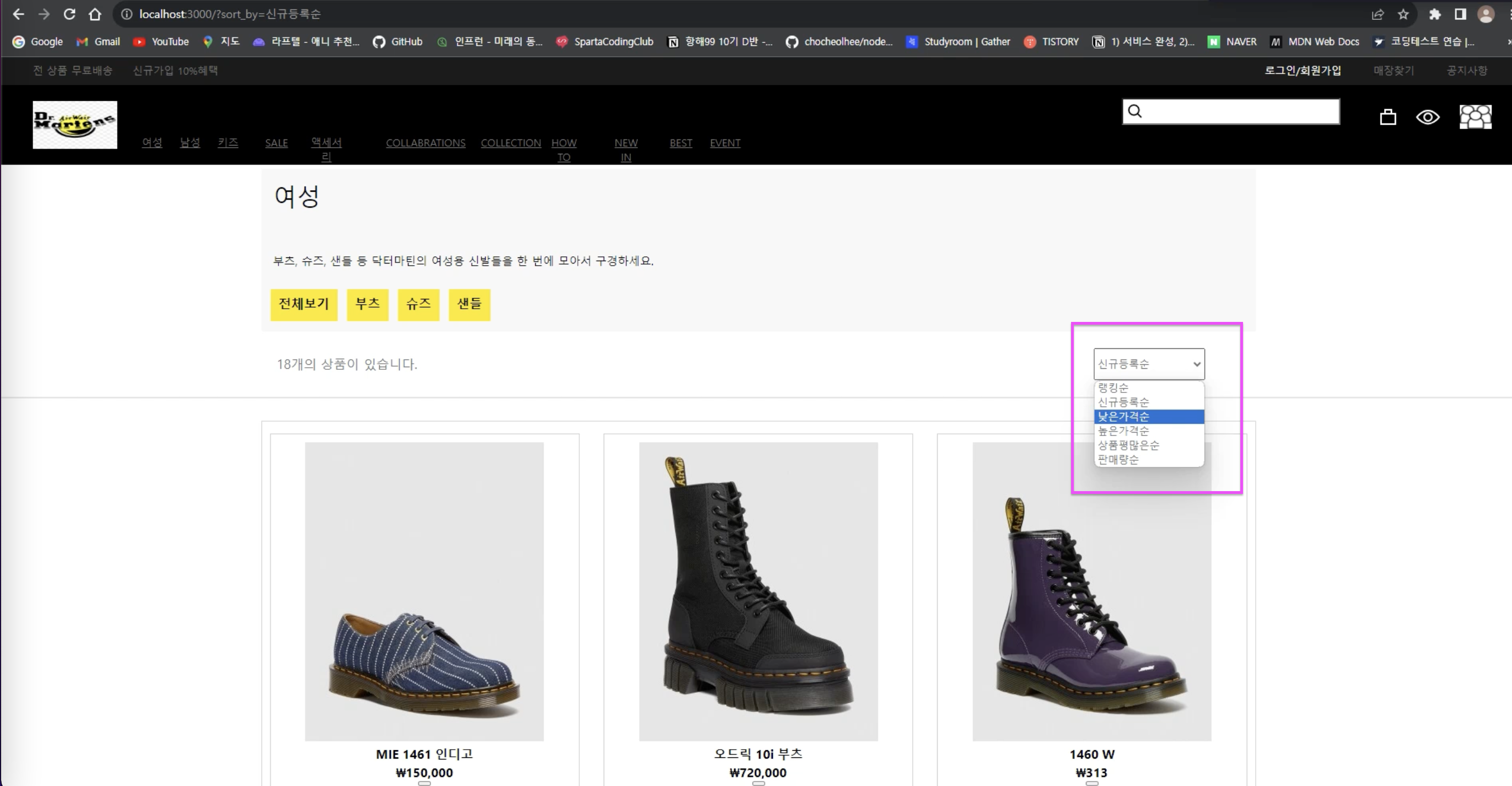The image size is (1512, 786).
Task: Open the 키즈 navigation menu
Action: pyautogui.click(x=228, y=143)
